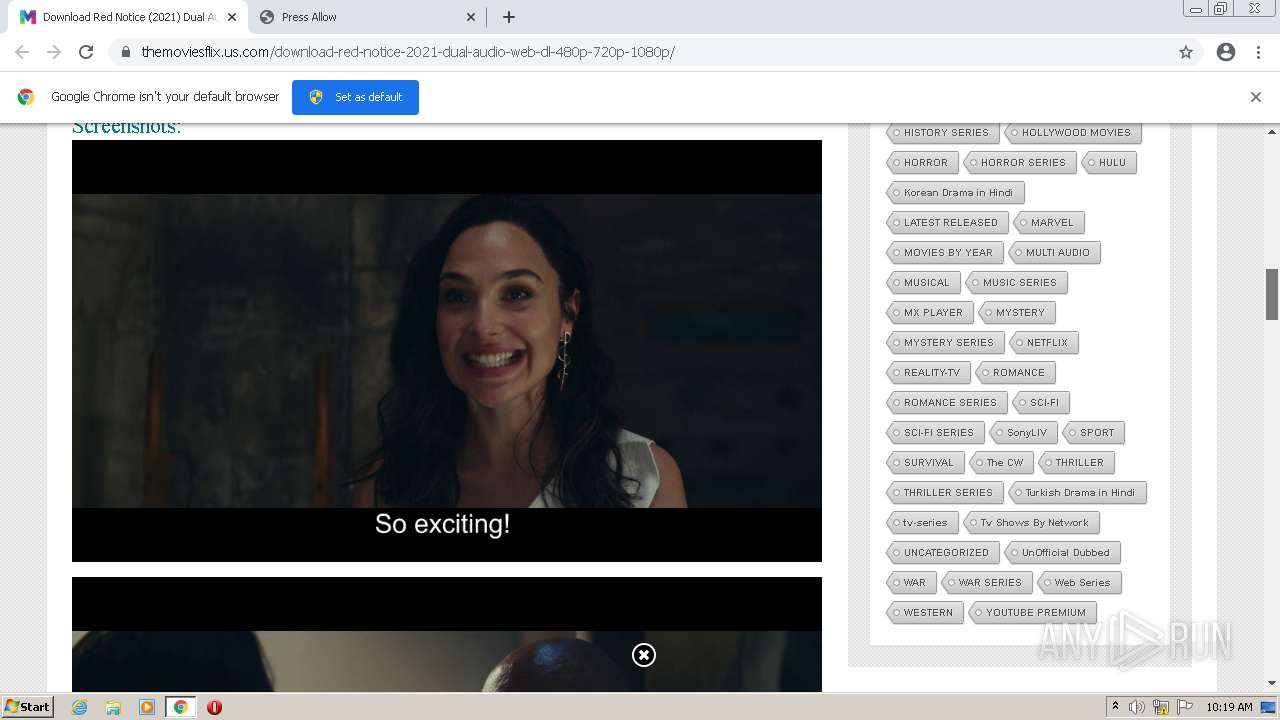Open Turkish Drama in Hindi tag
The height and width of the screenshot is (720, 1280).
(x=1076, y=492)
